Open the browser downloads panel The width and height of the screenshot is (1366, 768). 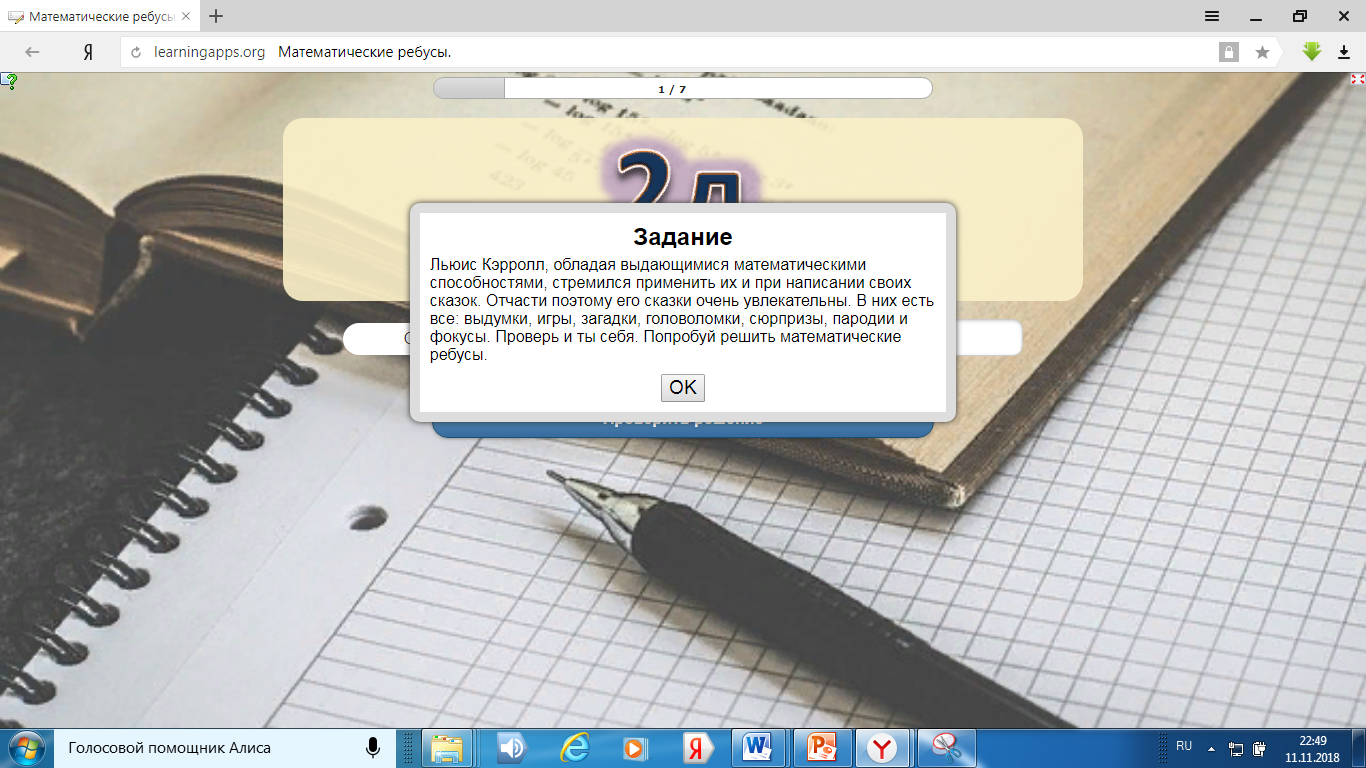coord(1344,52)
